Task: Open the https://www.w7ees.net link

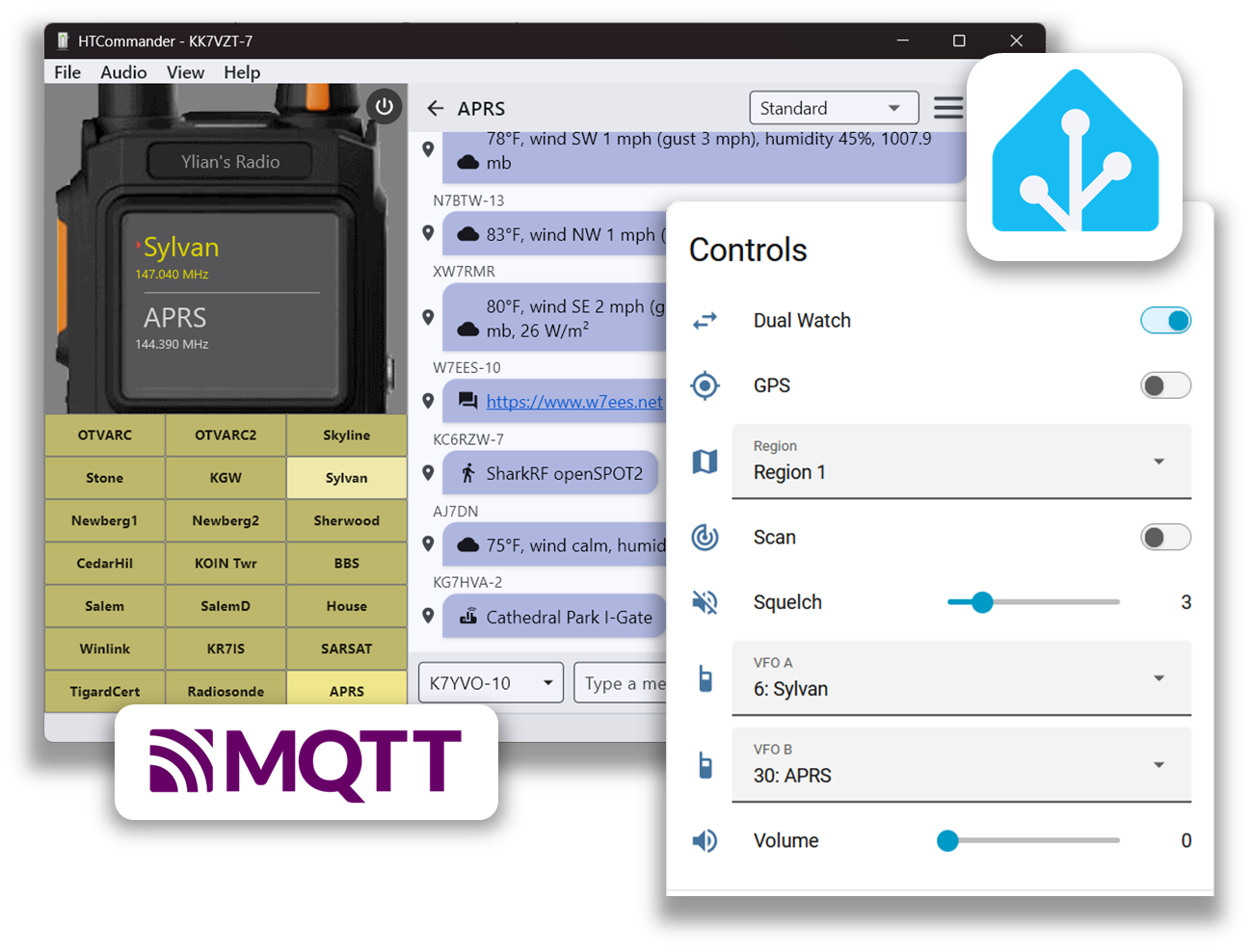Action: click(x=574, y=402)
